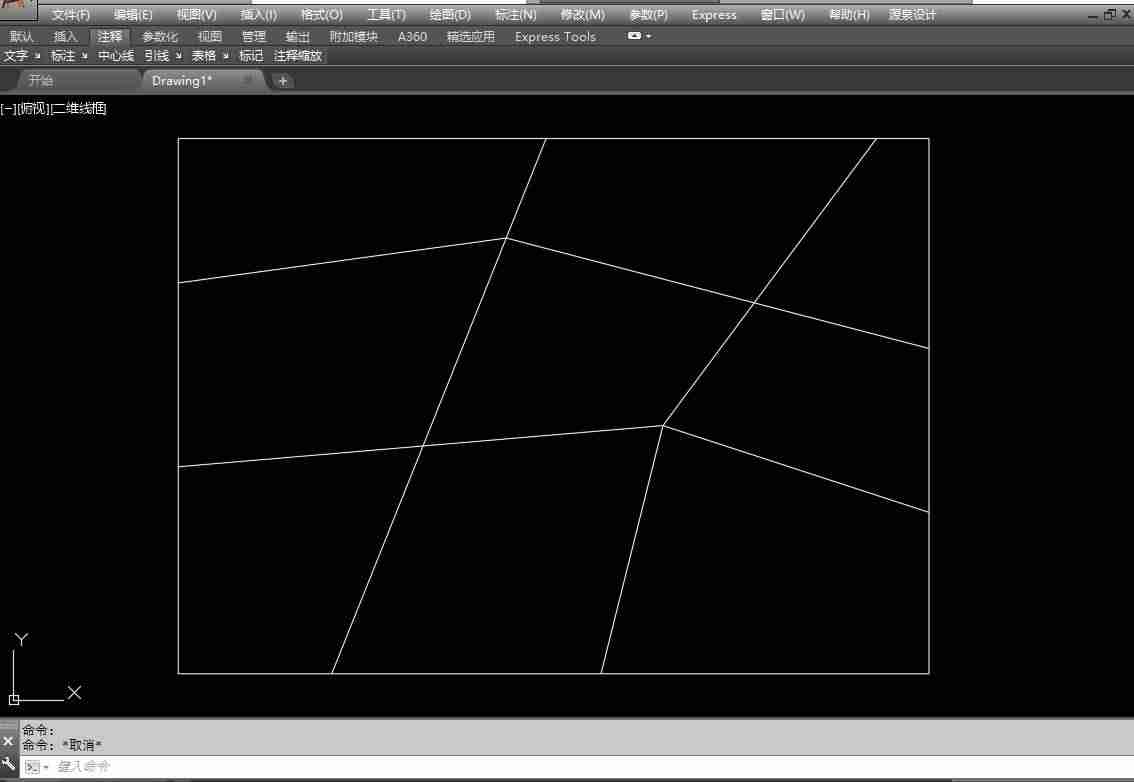1134x782 pixels.
Task: Open the 工具(T) menu
Action: pyautogui.click(x=386, y=14)
